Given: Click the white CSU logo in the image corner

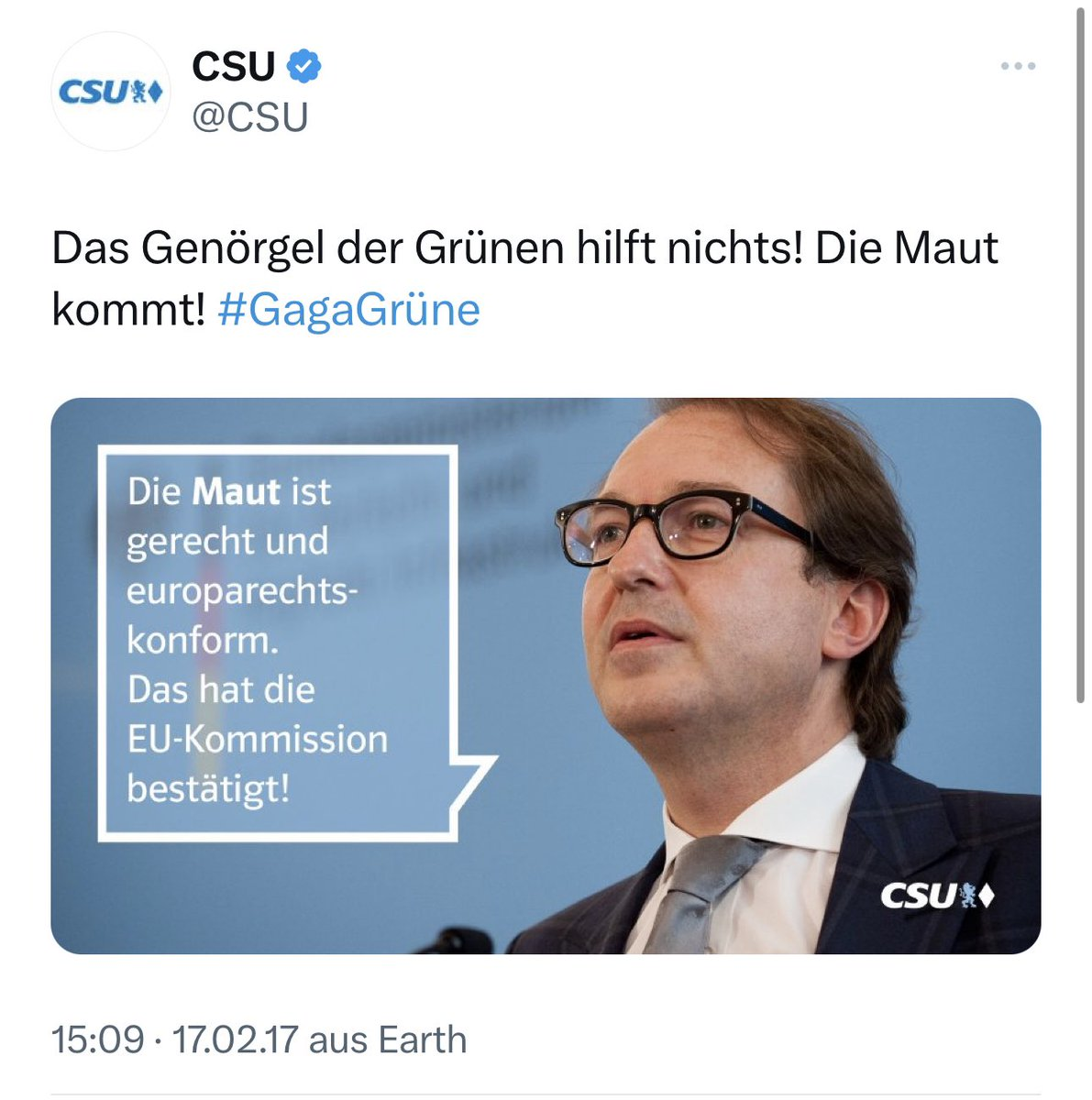Looking at the screenshot, I should tap(937, 895).
